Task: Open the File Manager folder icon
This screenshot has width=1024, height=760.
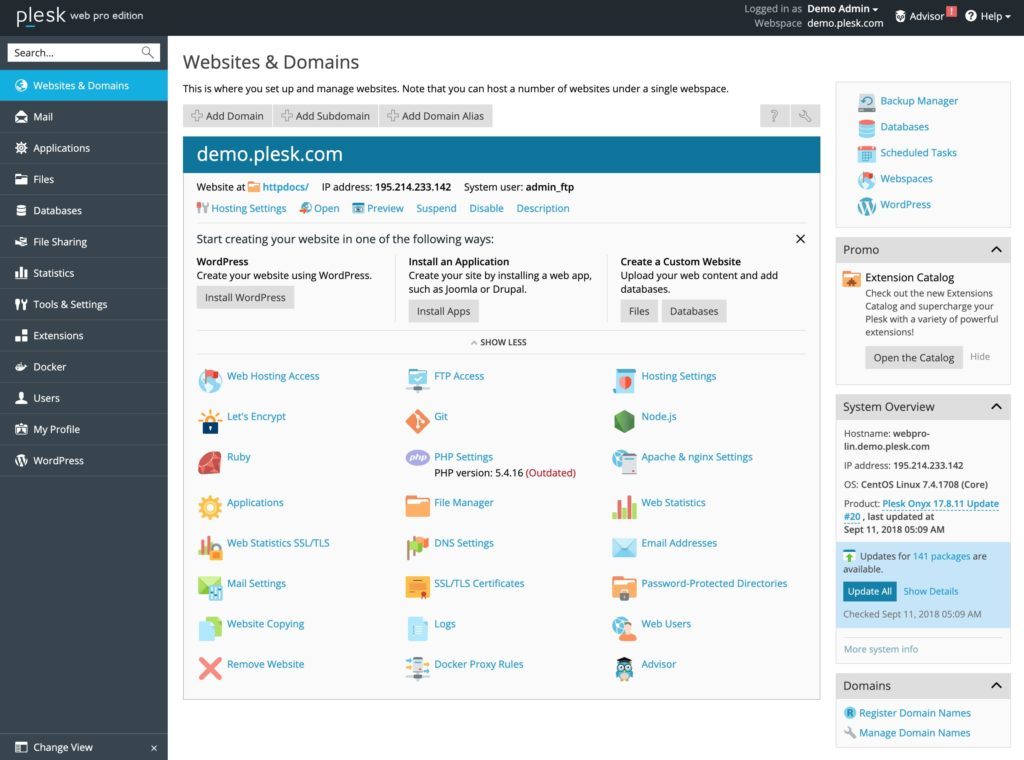Action: click(x=417, y=506)
